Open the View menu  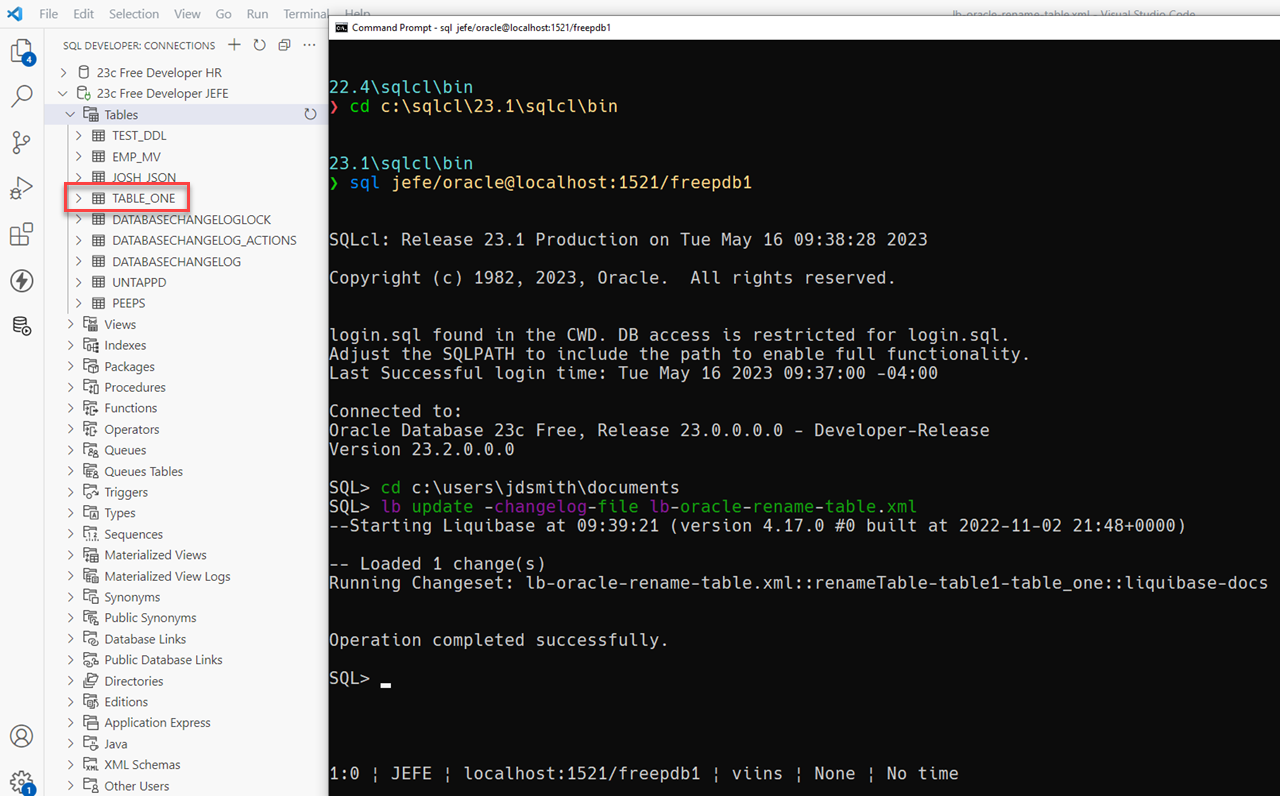click(187, 14)
